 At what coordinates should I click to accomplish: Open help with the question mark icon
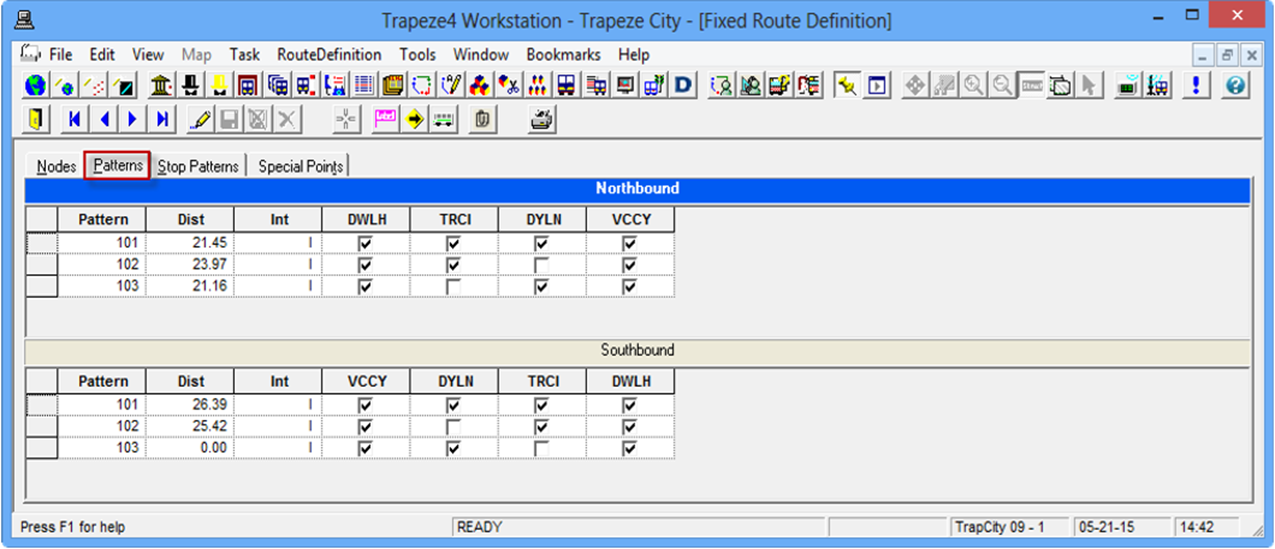point(1235,86)
